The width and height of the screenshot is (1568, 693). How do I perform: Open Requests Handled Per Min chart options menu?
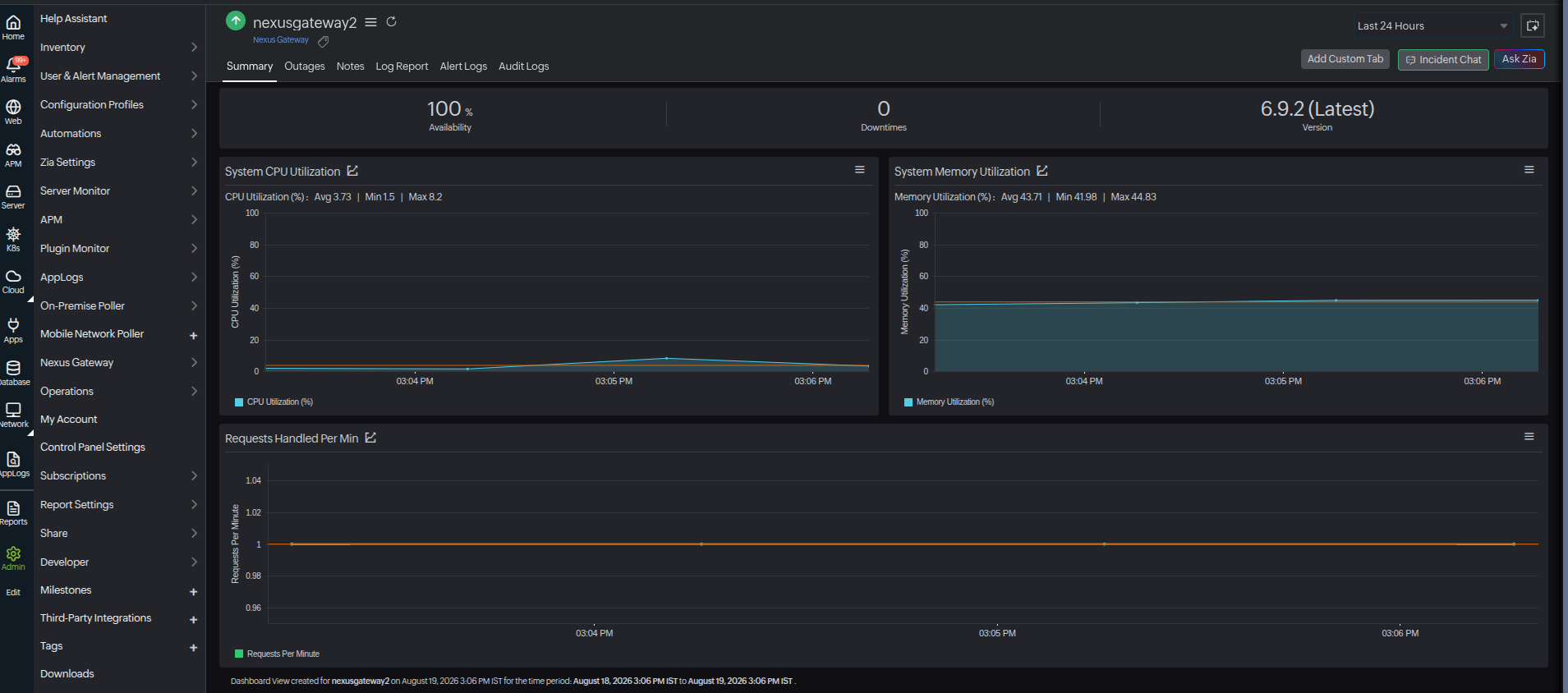coord(1529,437)
